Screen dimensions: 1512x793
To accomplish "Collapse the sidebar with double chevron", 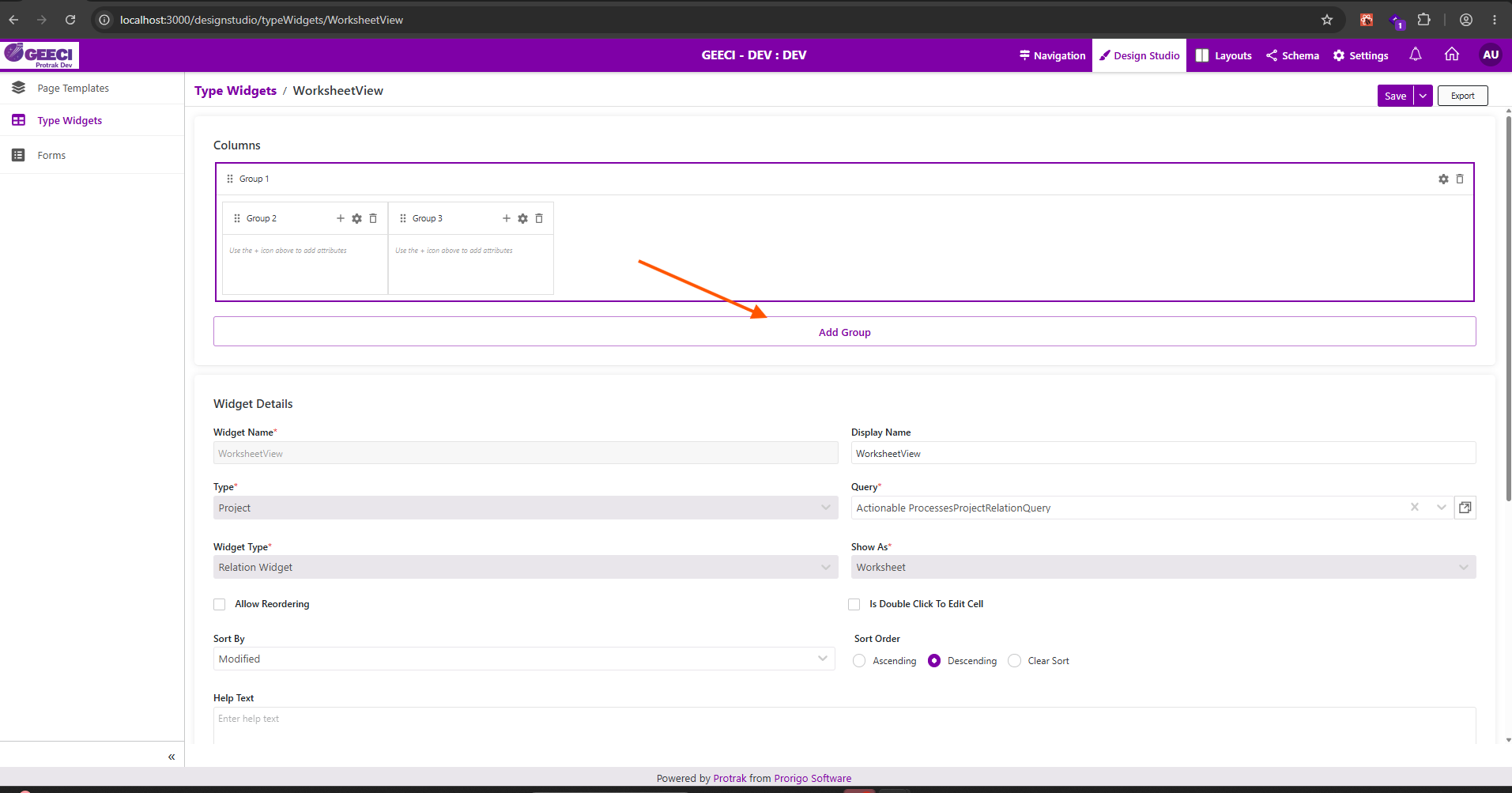I will (172, 757).
